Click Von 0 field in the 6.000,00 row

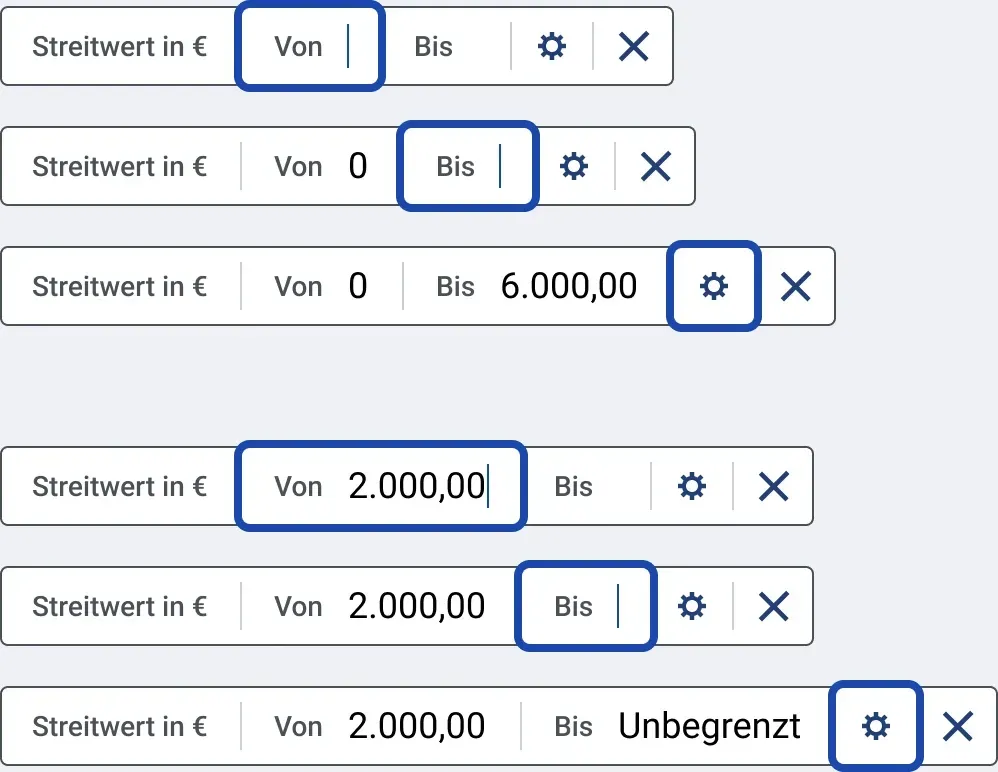(x=321, y=286)
